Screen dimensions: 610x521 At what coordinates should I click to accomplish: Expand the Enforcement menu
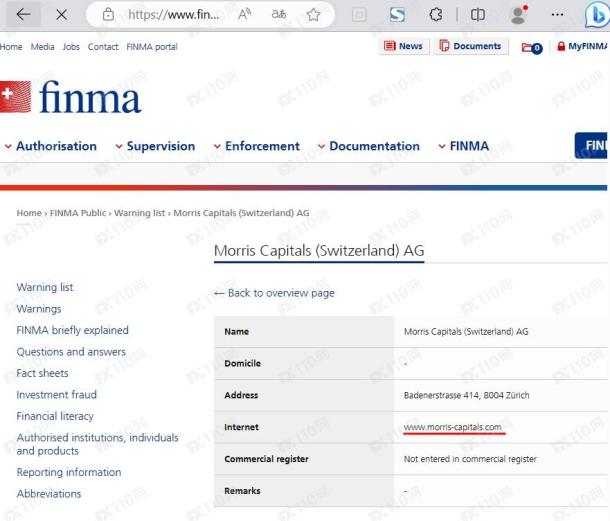[x=257, y=146]
